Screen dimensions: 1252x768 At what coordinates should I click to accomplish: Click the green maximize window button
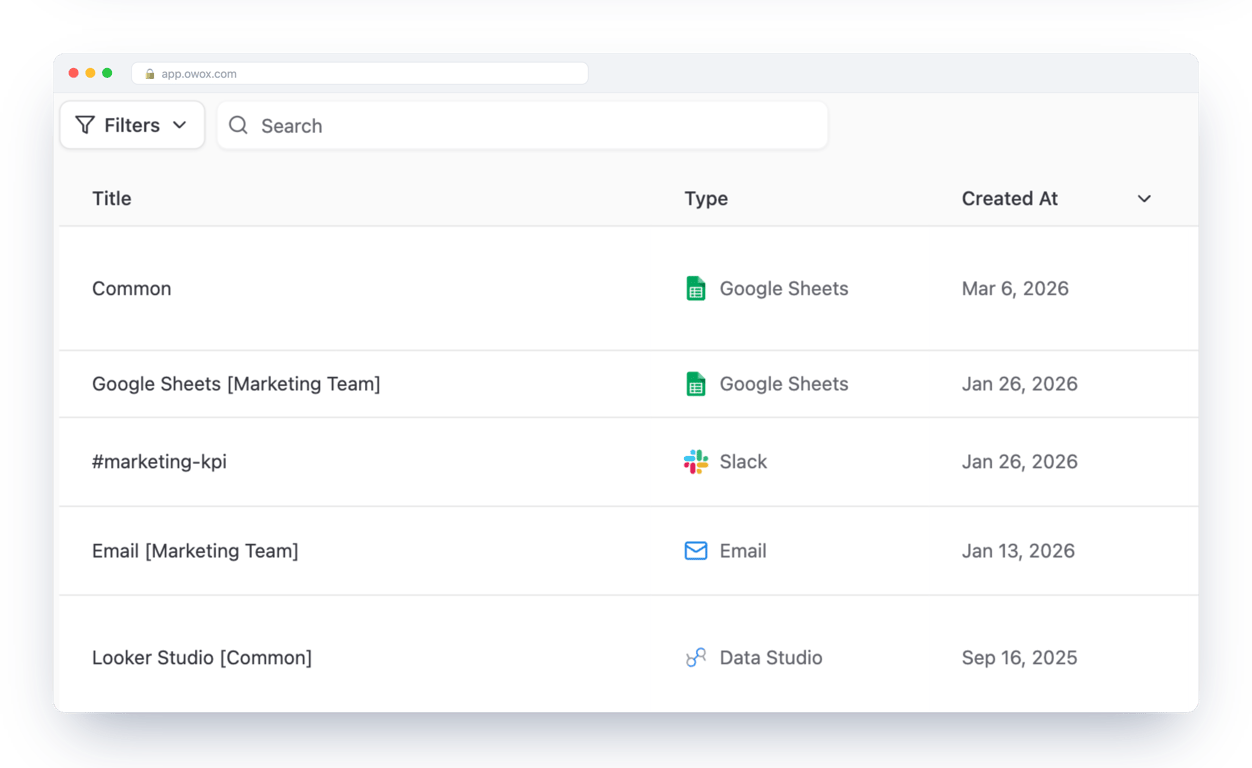(107, 73)
